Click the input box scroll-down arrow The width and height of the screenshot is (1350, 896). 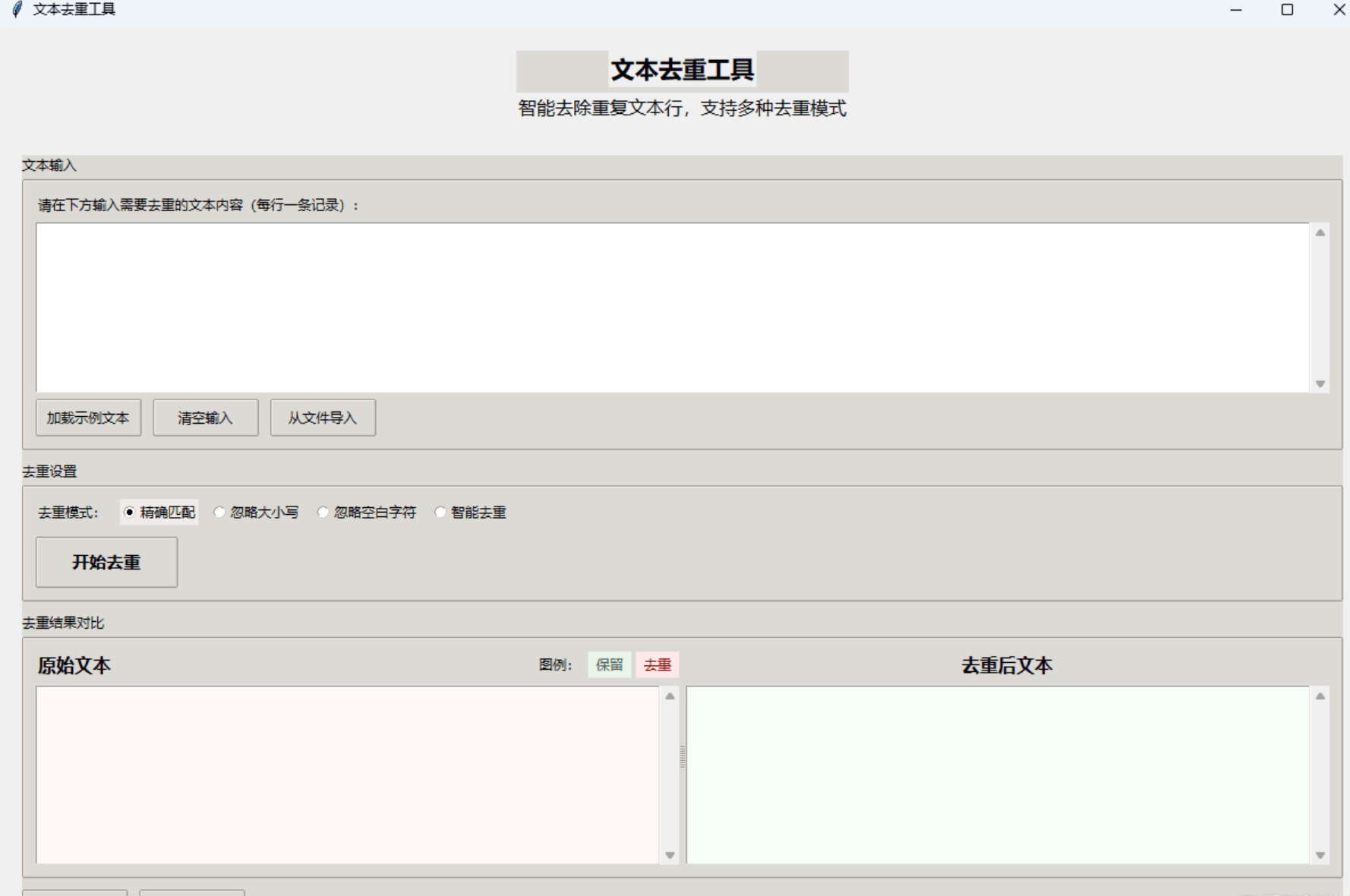1320,383
